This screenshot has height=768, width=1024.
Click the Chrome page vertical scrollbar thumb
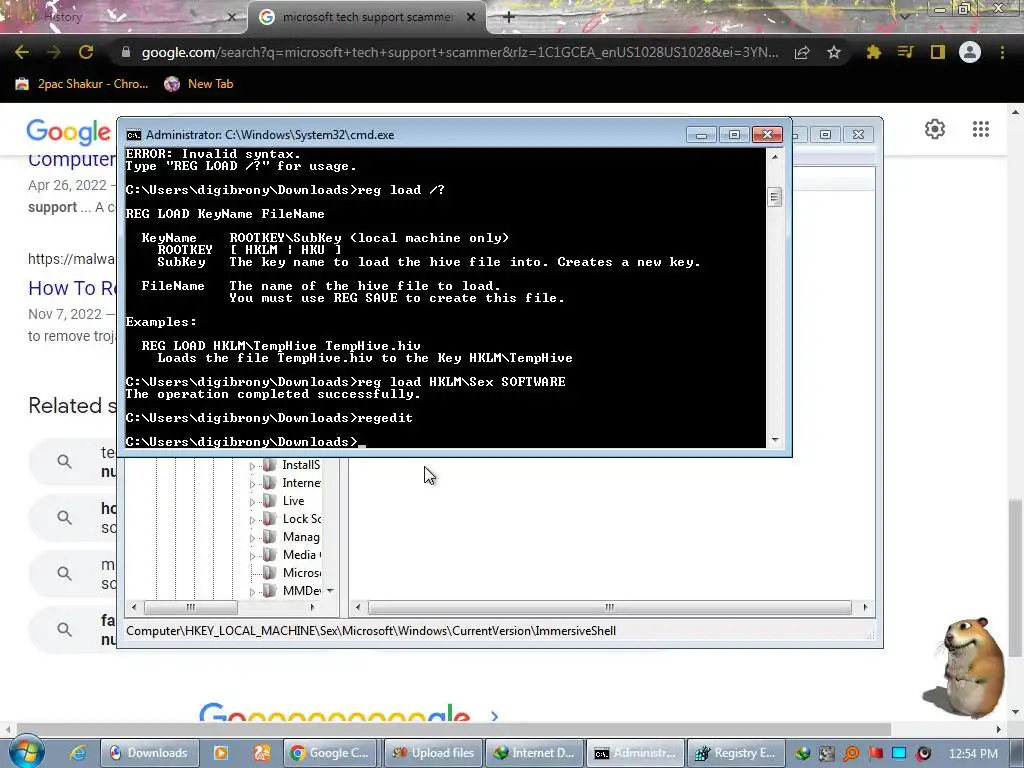(x=1014, y=578)
